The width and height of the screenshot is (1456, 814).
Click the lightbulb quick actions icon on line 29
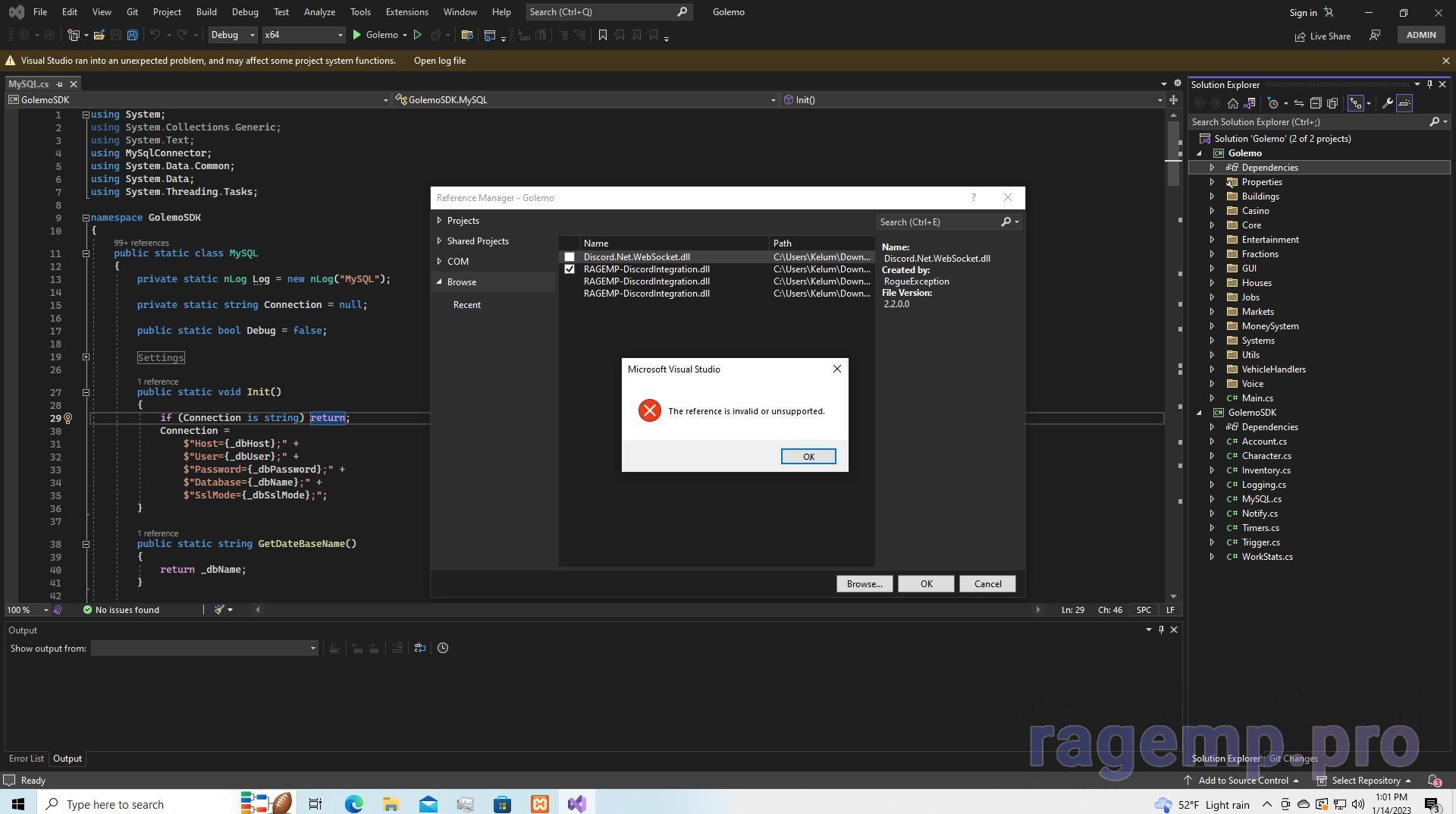pyautogui.click(x=67, y=418)
